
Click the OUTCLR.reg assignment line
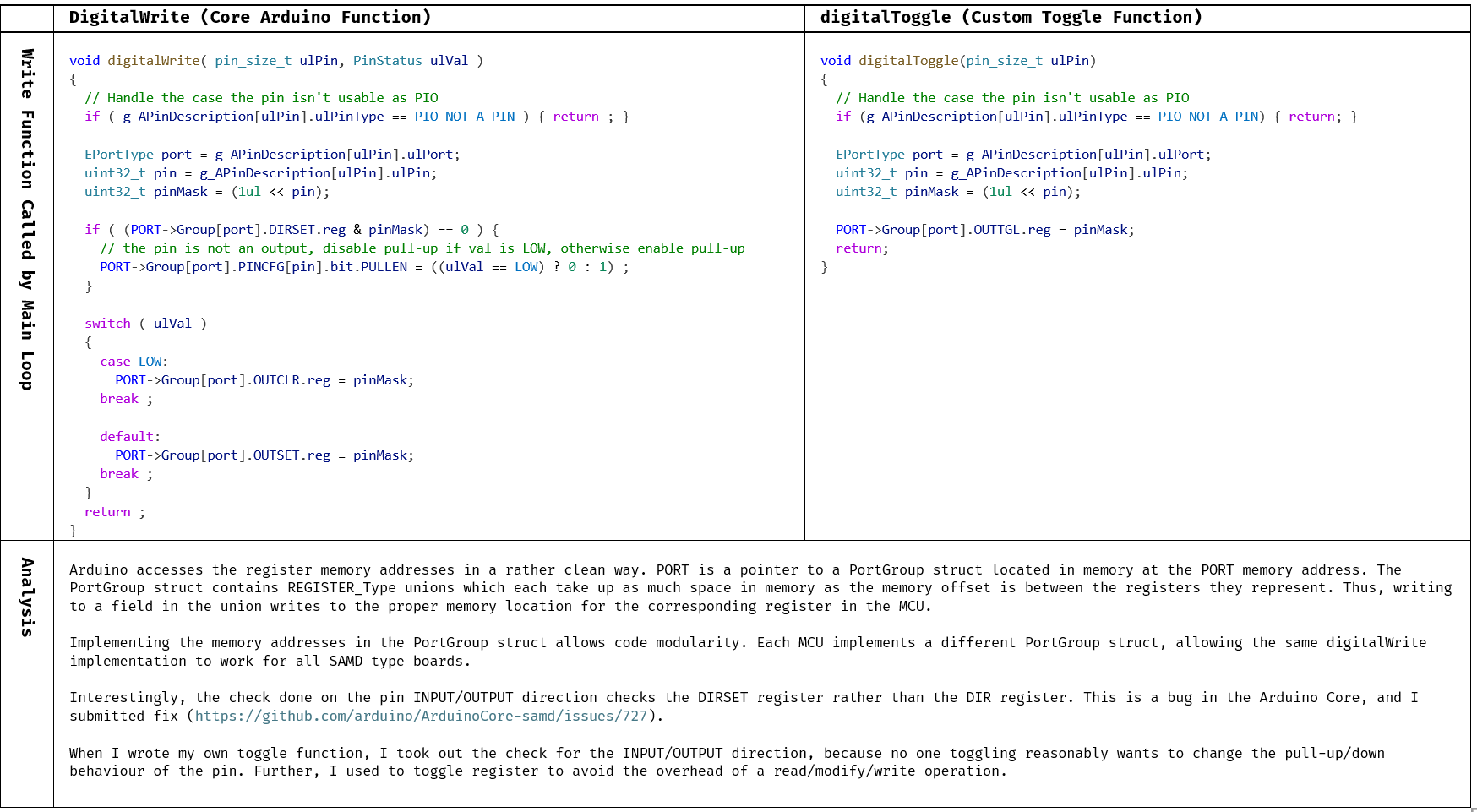point(264,380)
